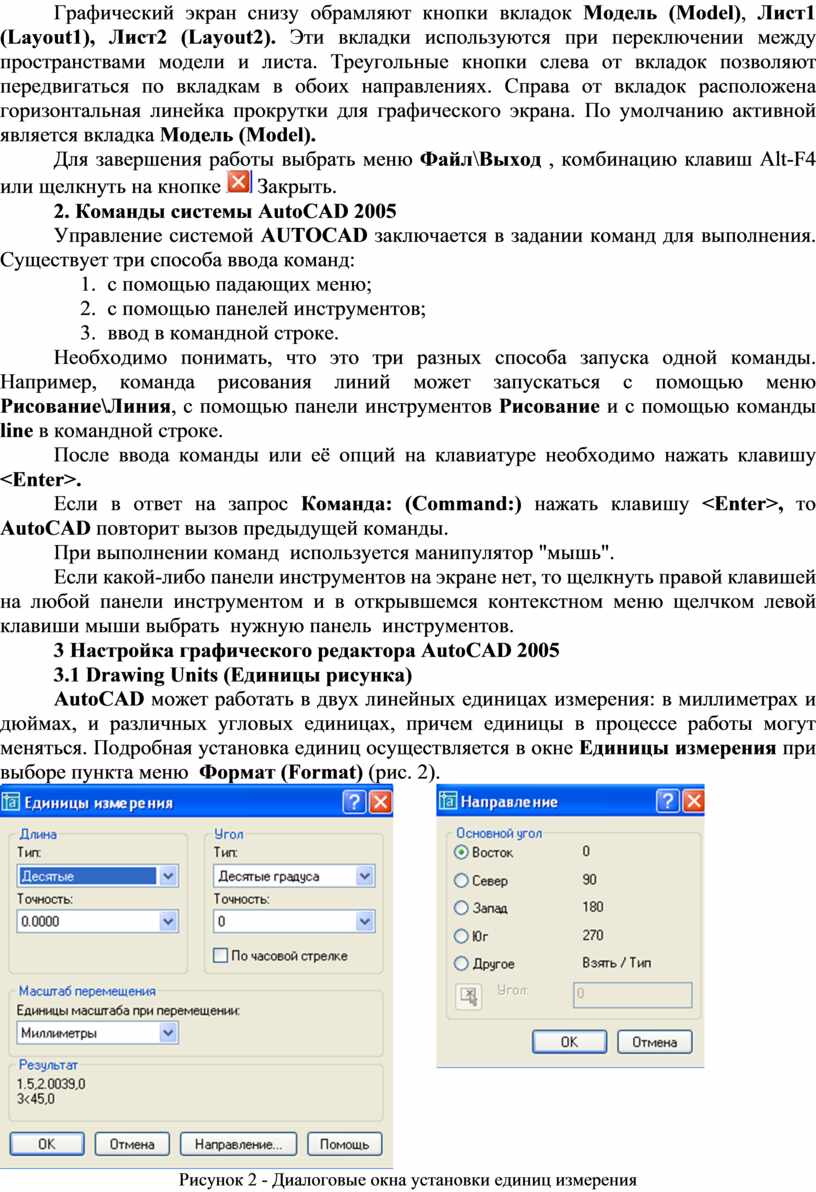Click the Единицы измерения dialog title icon
Screen dimensions: 816x1192
pyautogui.click(x=11, y=803)
